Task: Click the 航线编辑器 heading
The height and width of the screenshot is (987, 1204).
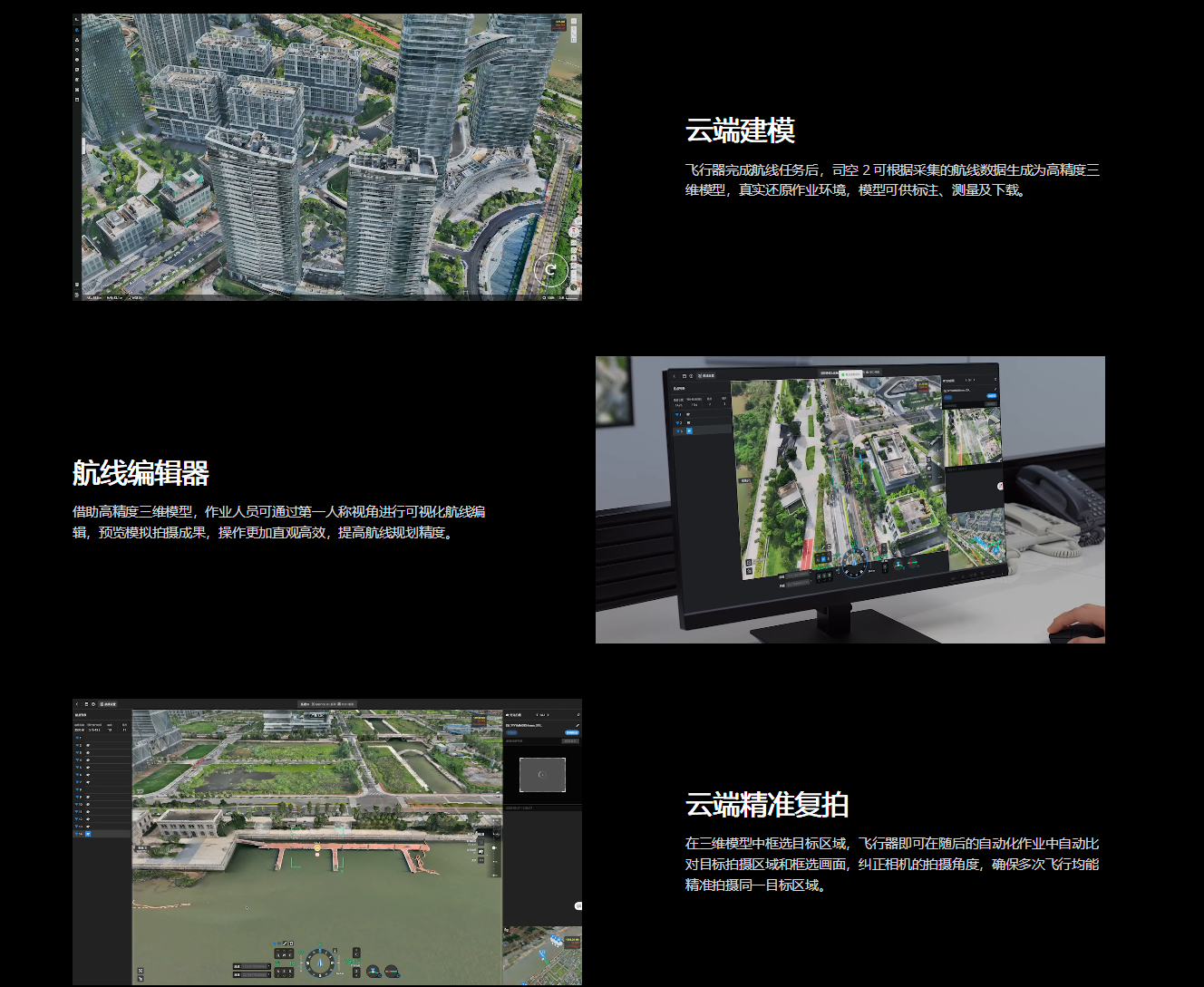Action: coord(141,473)
